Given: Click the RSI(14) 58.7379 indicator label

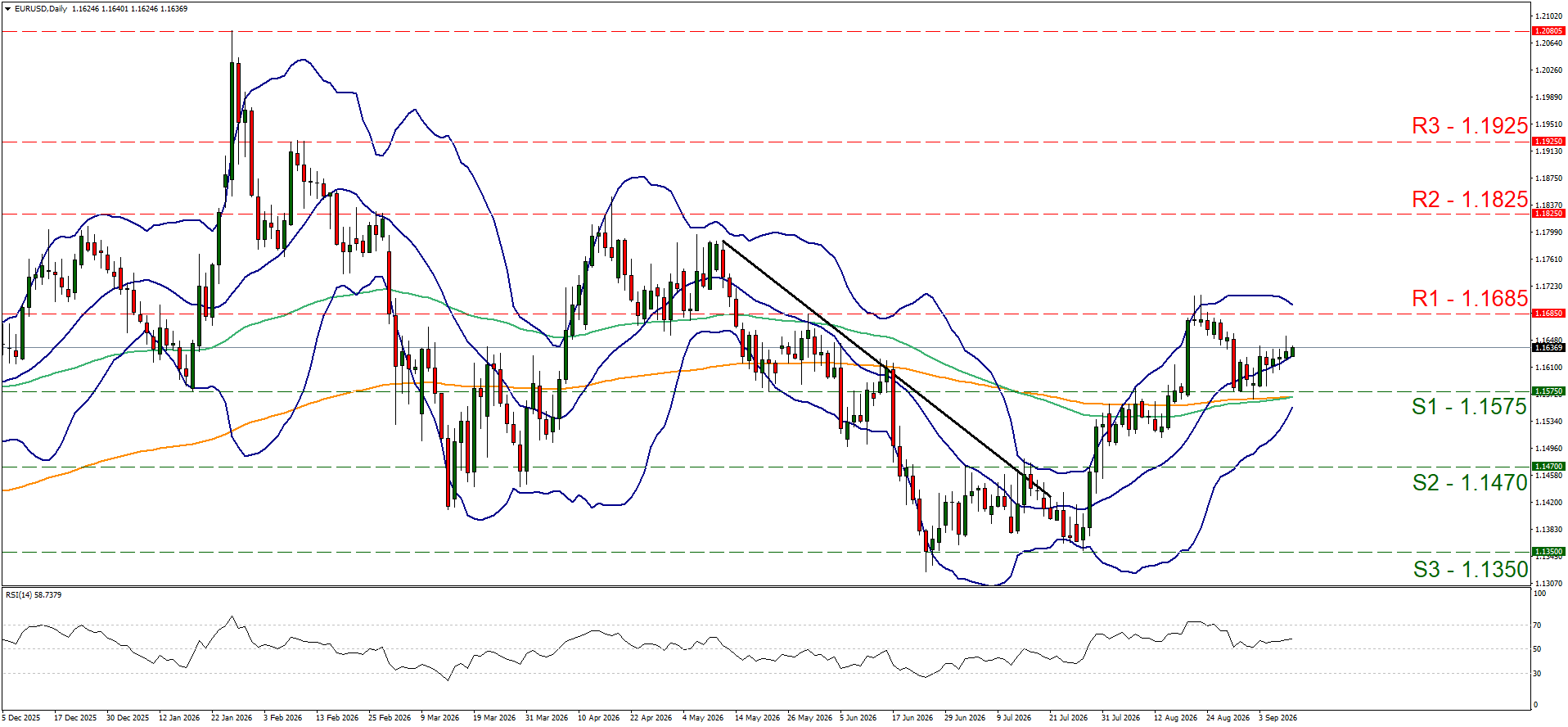Looking at the screenshot, I should 34,595.
